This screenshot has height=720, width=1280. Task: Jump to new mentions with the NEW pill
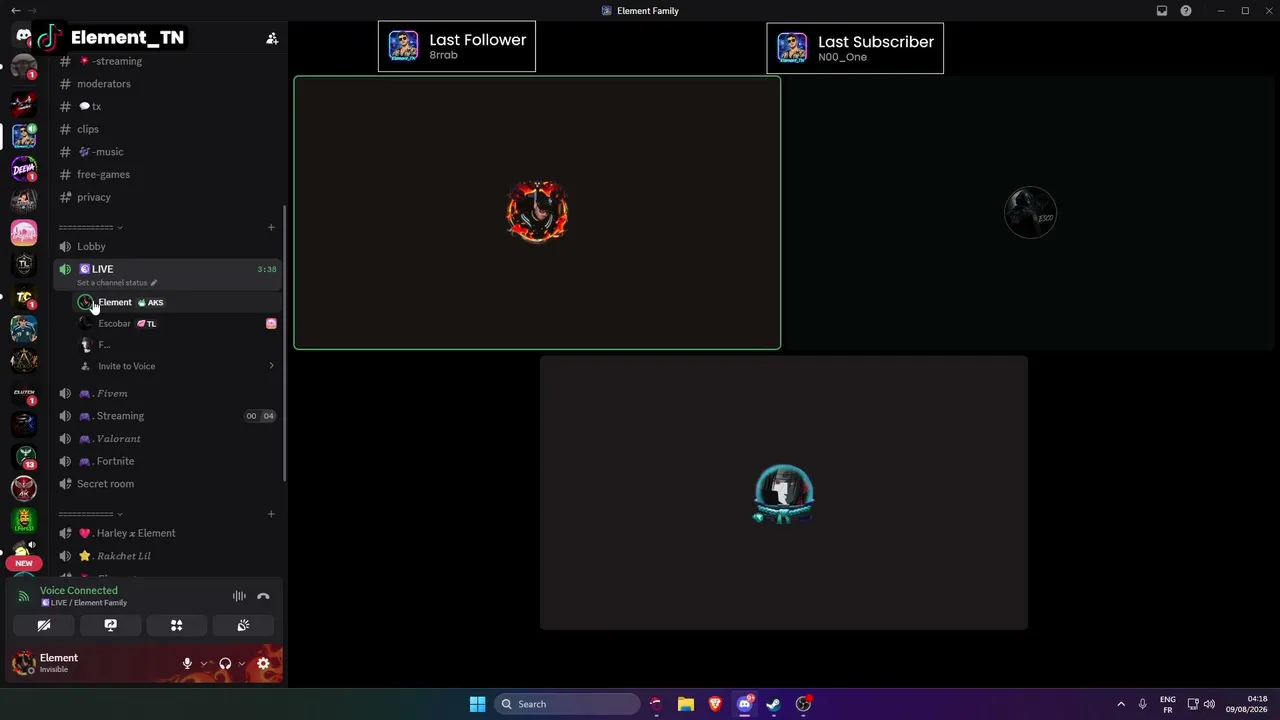click(x=24, y=563)
